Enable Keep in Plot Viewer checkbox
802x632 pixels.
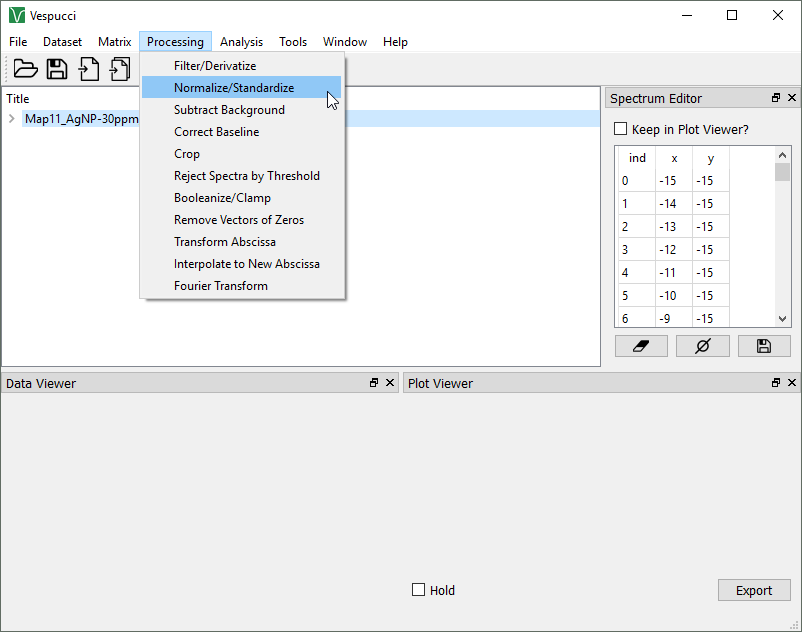pos(620,129)
